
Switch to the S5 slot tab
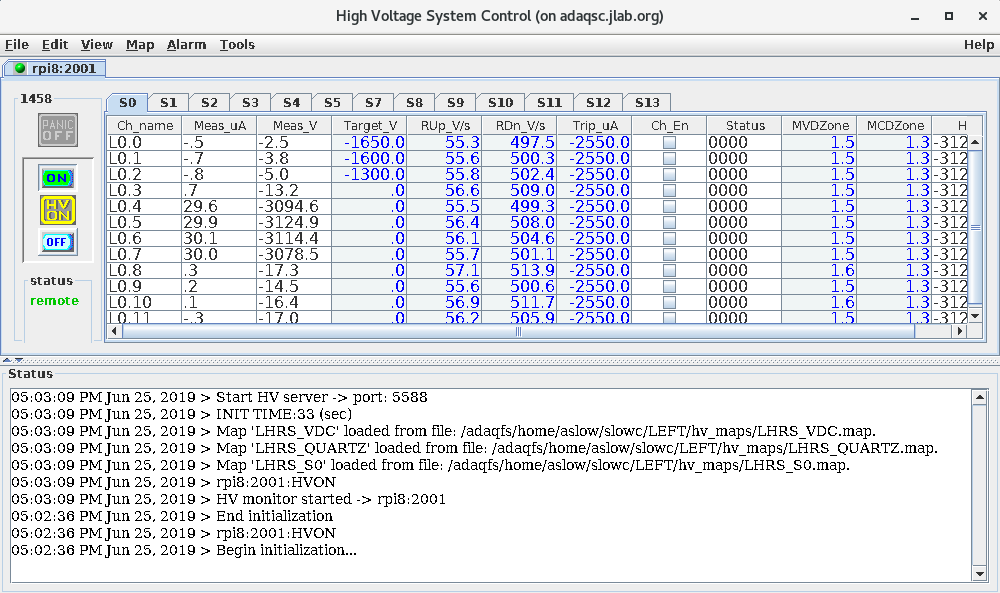point(332,103)
